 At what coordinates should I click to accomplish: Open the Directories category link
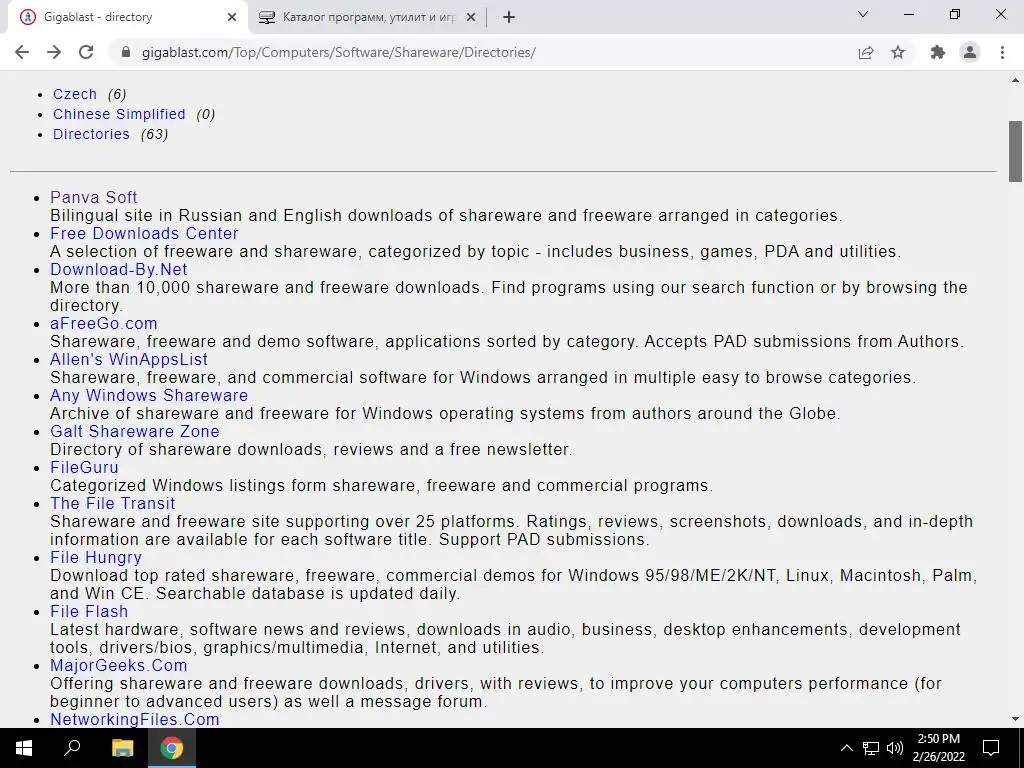[x=91, y=134]
